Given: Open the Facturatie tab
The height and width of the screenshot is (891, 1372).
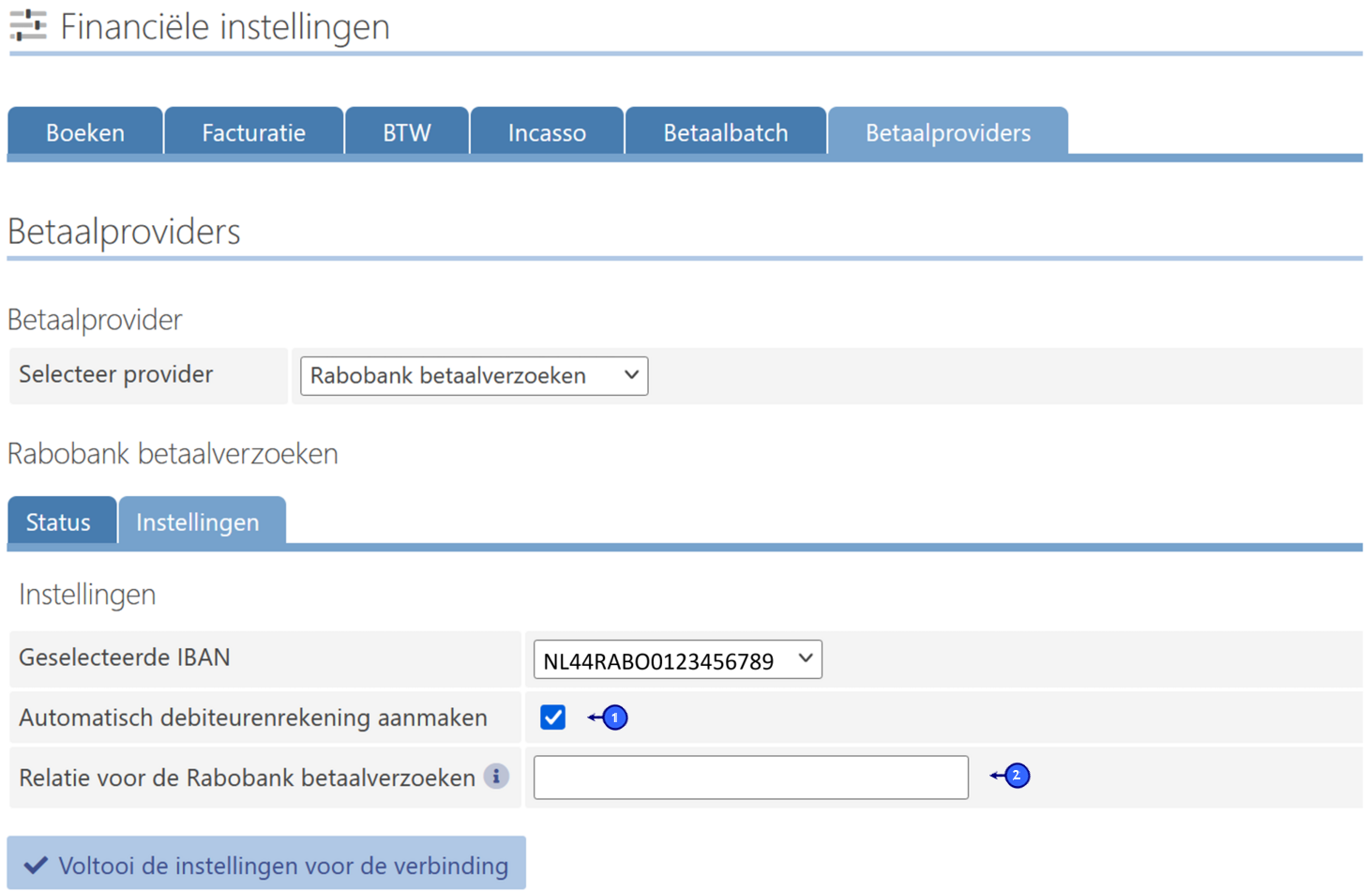Looking at the screenshot, I should (253, 132).
